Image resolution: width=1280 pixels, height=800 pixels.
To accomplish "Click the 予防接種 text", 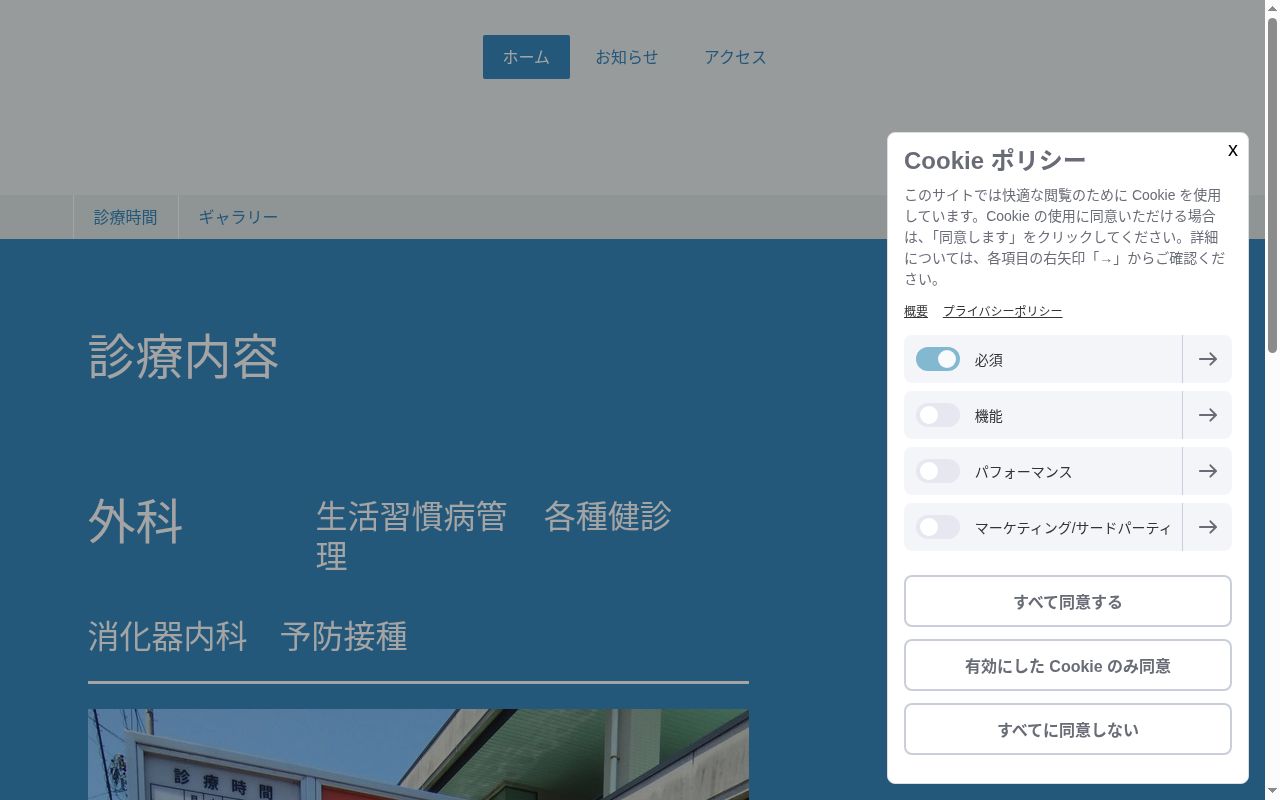I will [344, 637].
